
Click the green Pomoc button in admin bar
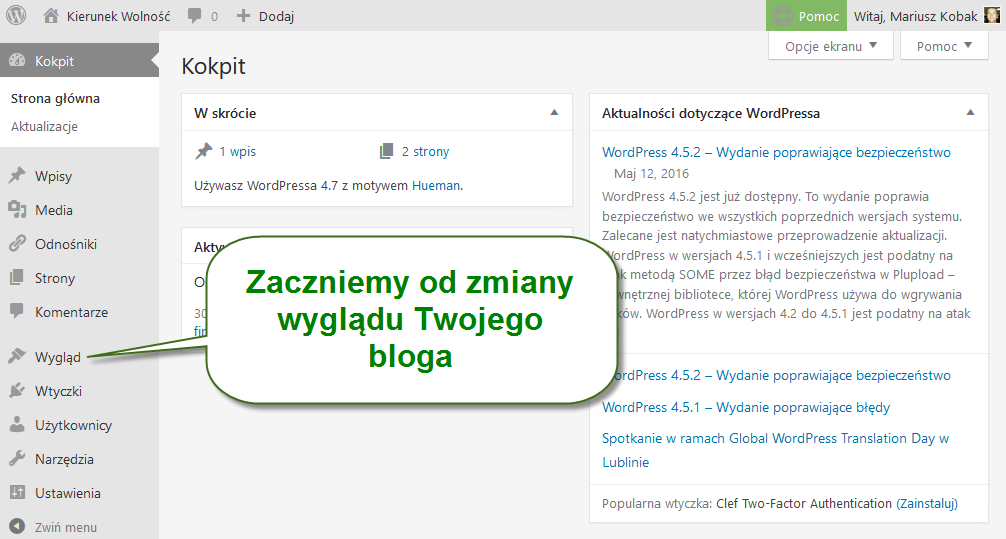806,16
